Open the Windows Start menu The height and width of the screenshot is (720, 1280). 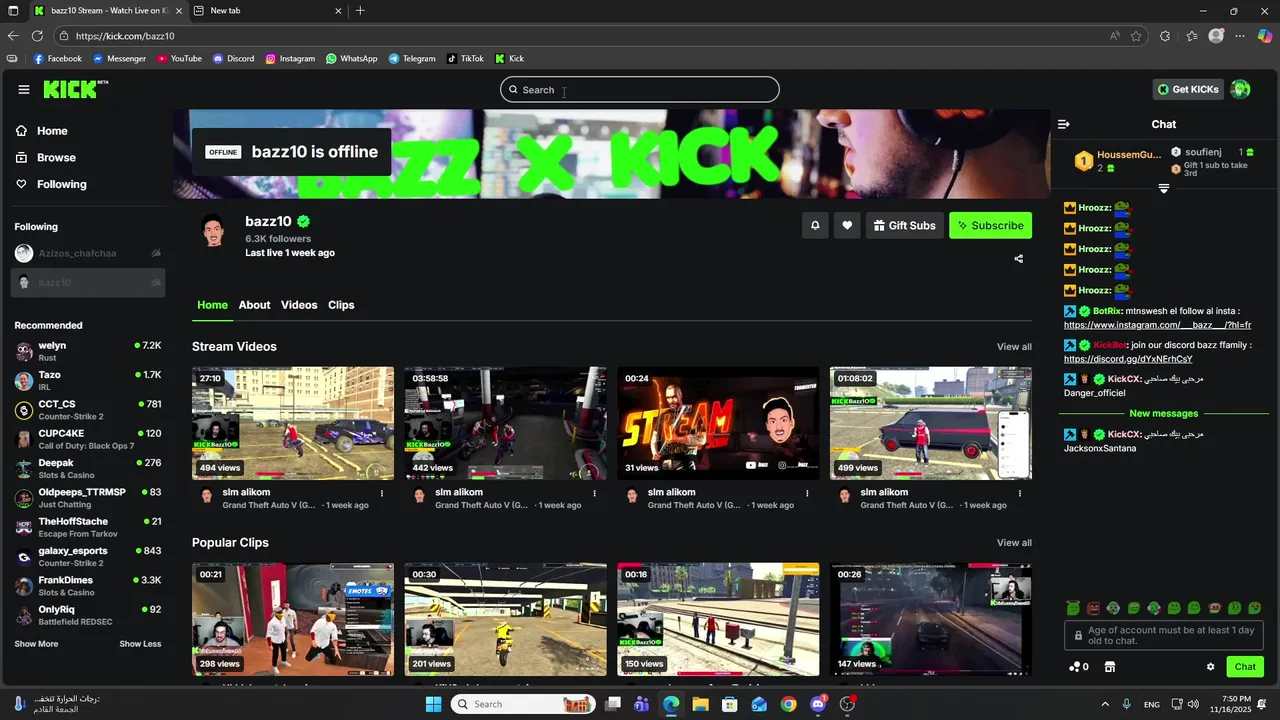[433, 704]
